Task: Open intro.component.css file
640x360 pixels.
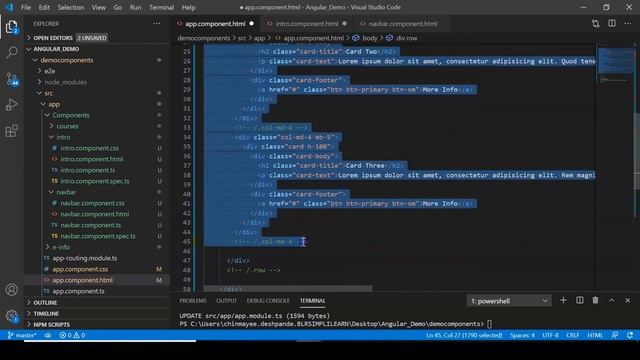Action: (x=89, y=148)
